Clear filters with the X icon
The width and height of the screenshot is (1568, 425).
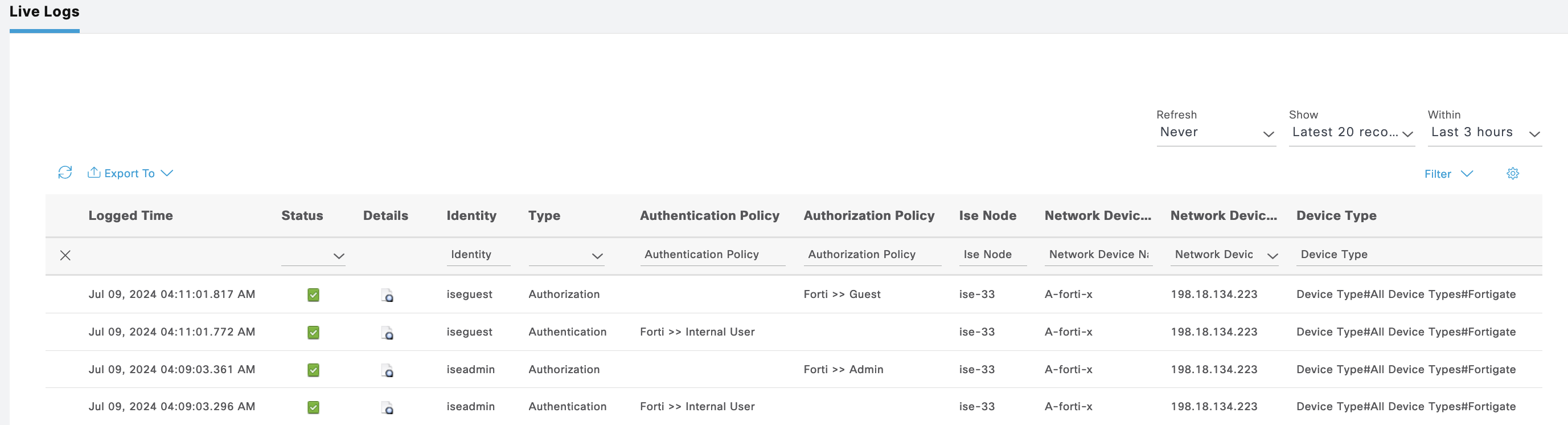[65, 255]
